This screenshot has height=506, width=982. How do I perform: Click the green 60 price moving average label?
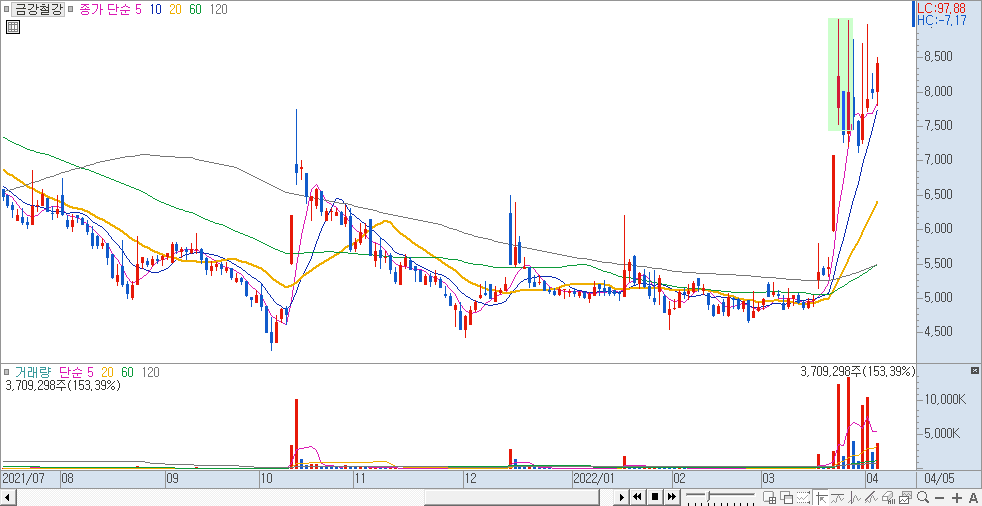click(196, 9)
